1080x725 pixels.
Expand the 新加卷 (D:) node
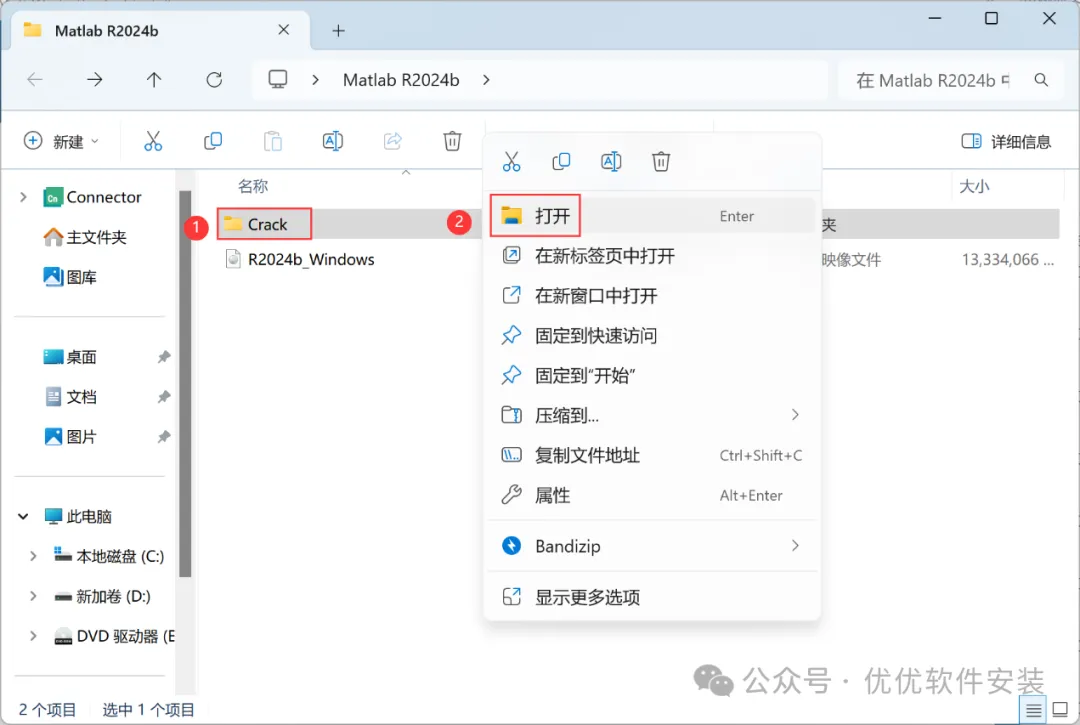pos(33,596)
